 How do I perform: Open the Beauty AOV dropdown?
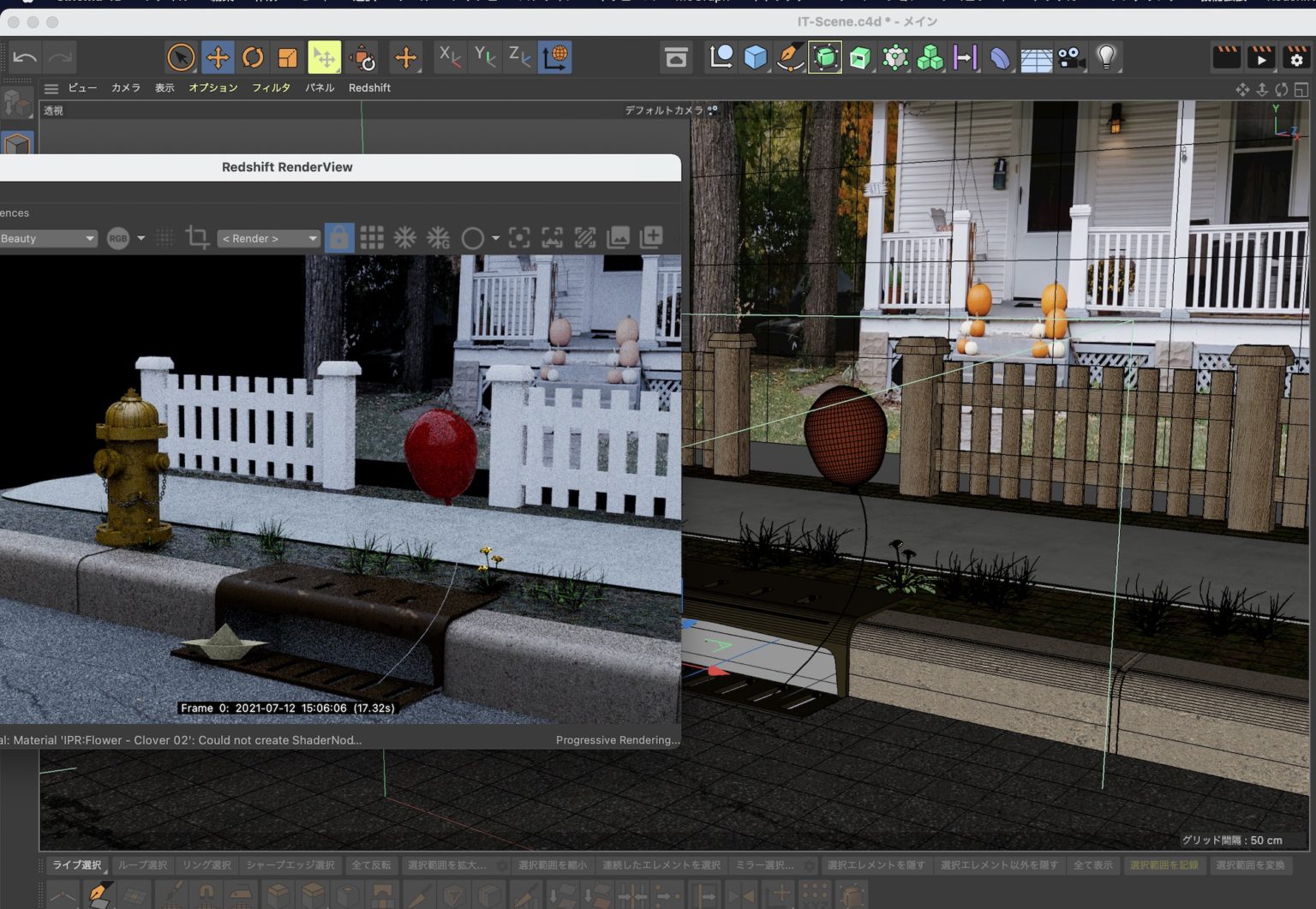pyautogui.click(x=47, y=238)
